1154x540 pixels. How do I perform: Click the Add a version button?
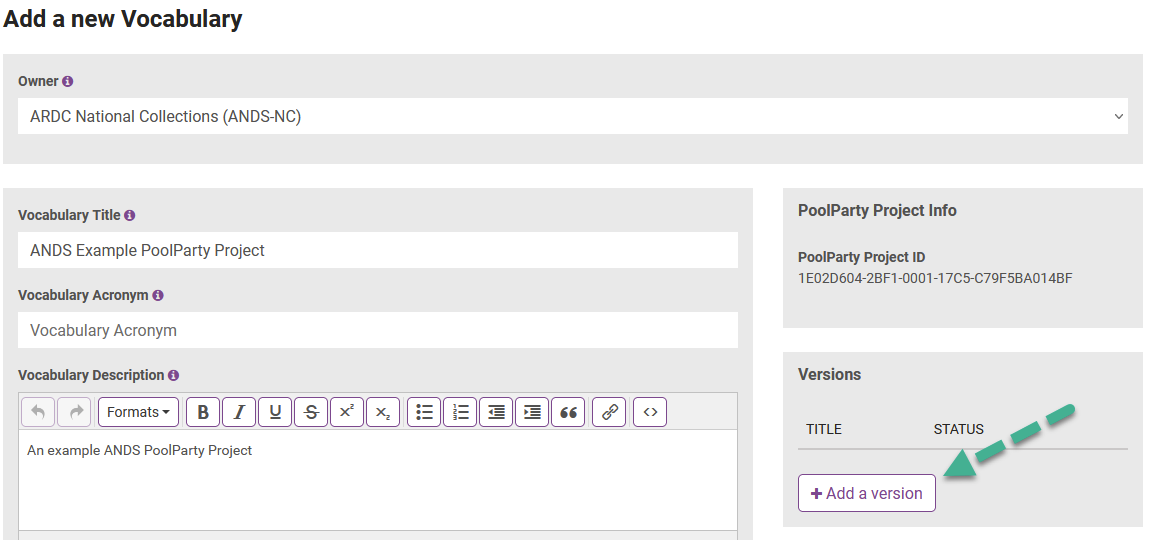pos(866,493)
